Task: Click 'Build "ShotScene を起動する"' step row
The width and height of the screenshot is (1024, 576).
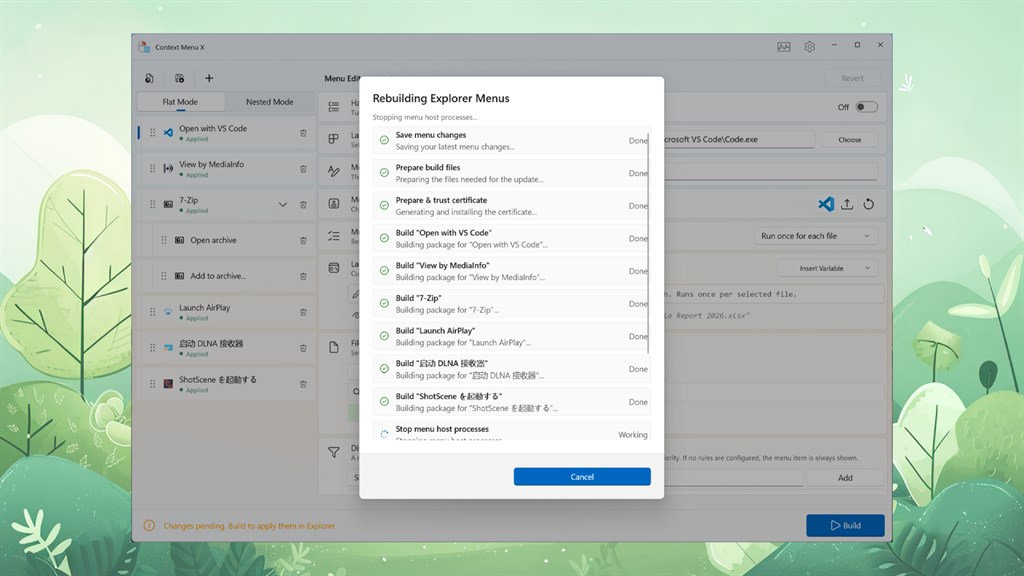Action: pyautogui.click(x=511, y=402)
